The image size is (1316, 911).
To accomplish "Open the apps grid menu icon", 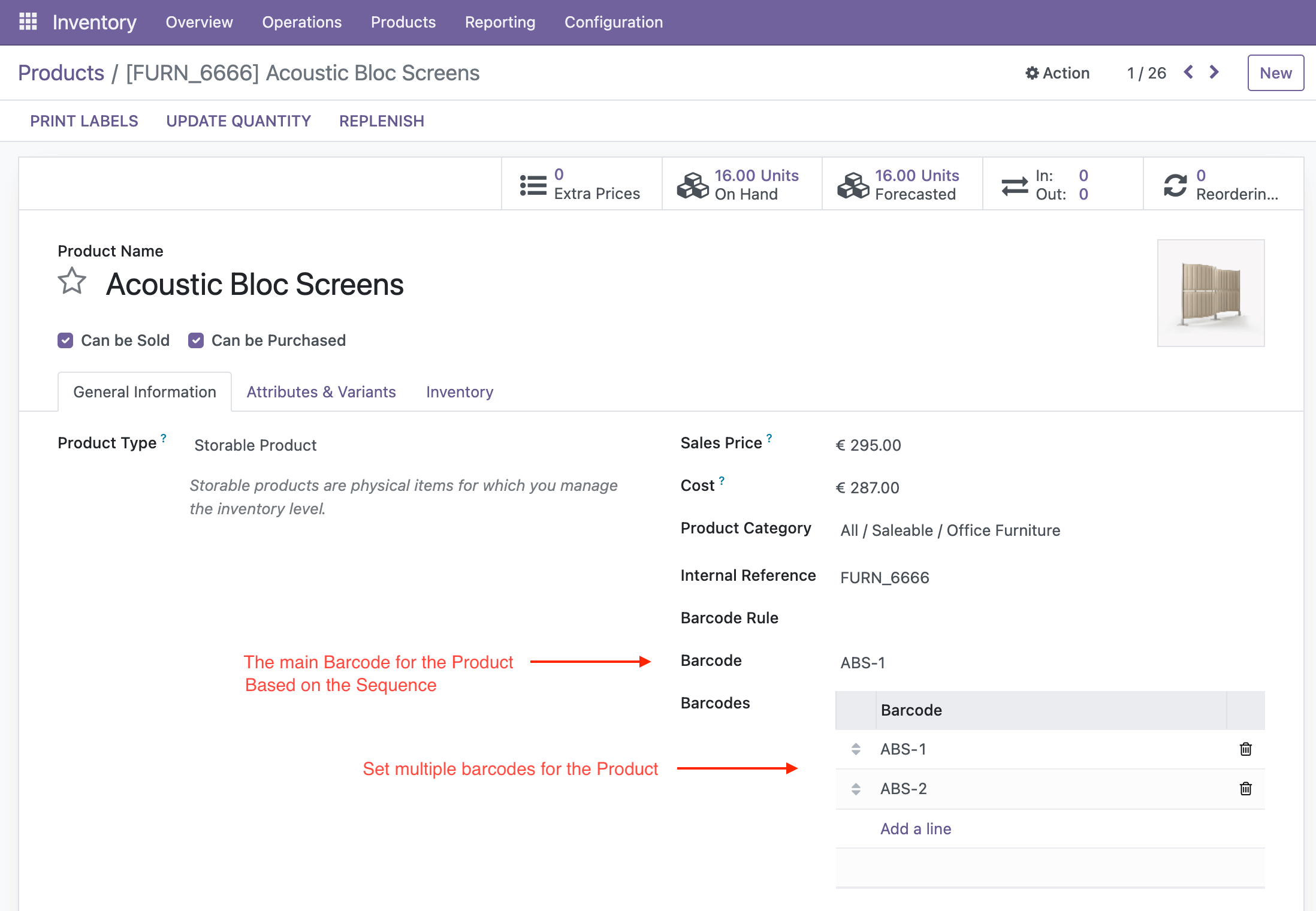I will point(28,22).
